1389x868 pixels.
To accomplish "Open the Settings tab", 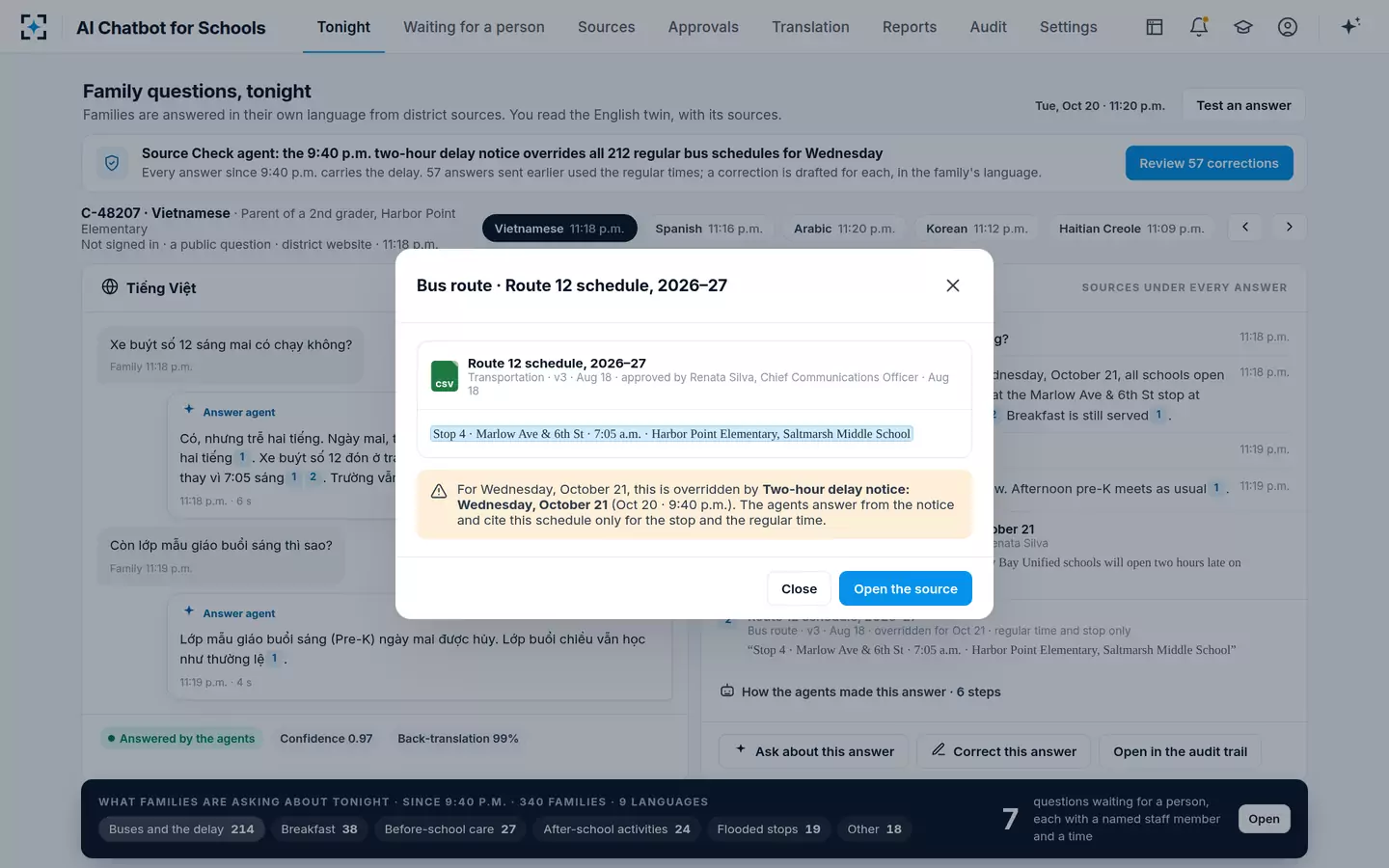I will pos(1068,27).
